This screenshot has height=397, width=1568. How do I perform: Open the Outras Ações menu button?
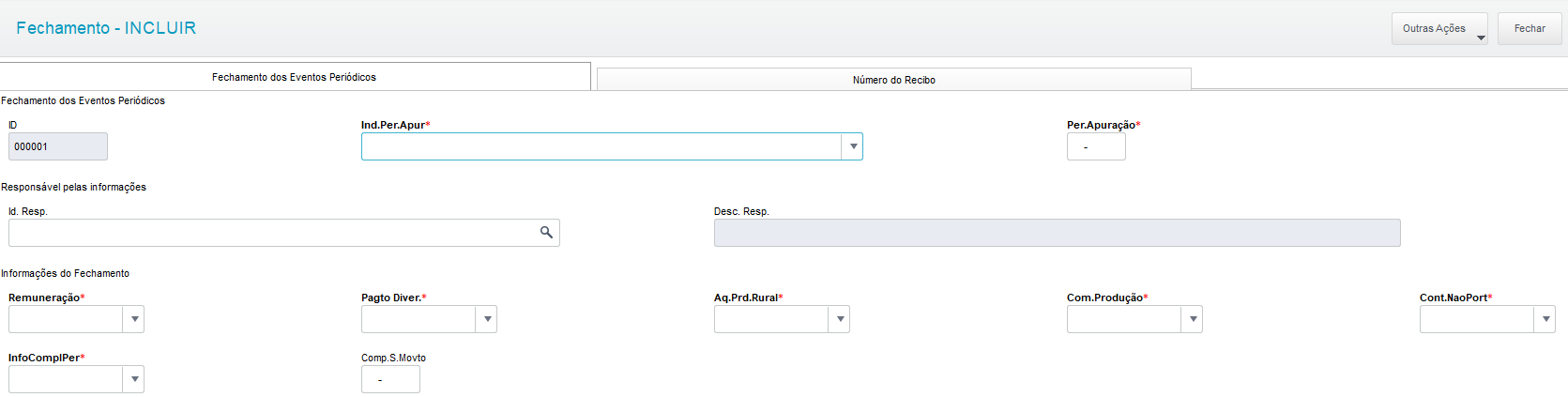coord(1439,29)
